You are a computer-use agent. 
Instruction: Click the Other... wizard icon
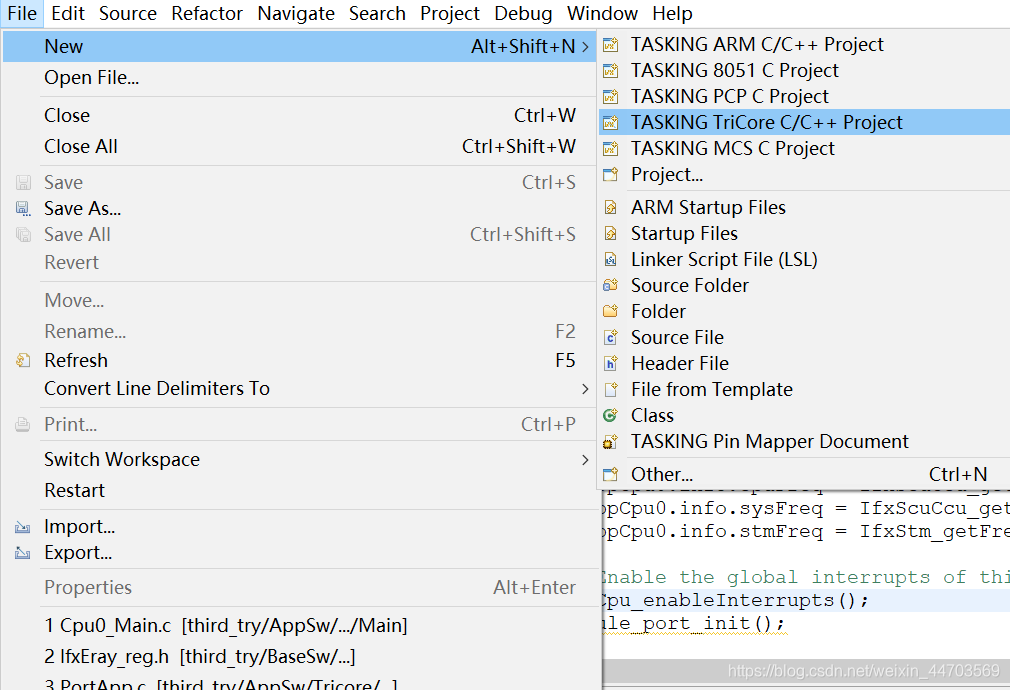coord(610,475)
